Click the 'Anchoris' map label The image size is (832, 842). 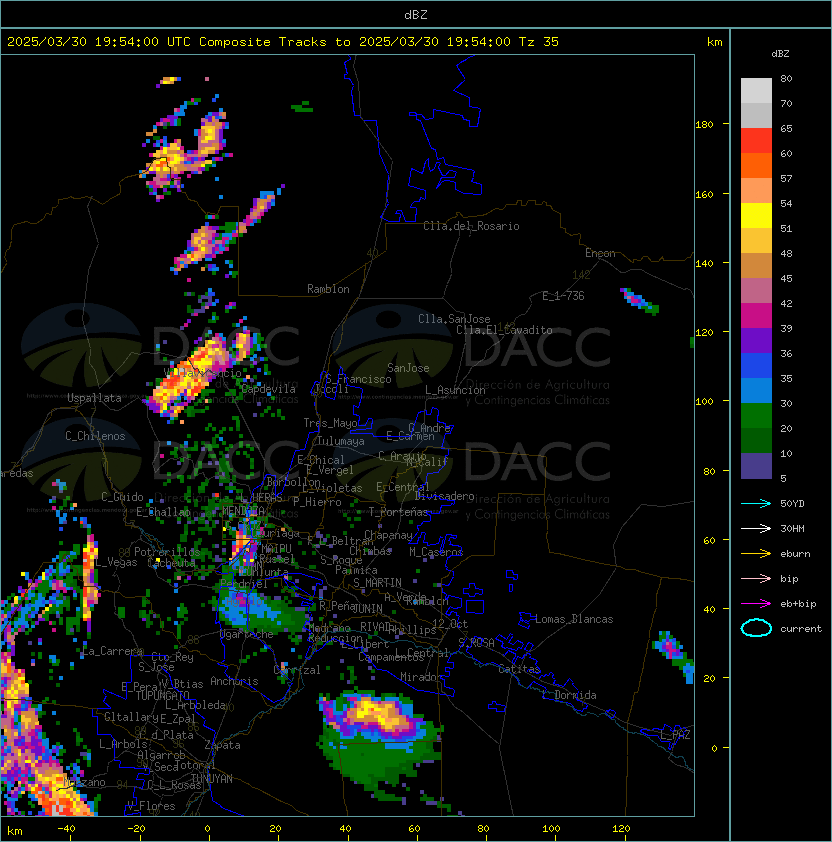click(234, 681)
